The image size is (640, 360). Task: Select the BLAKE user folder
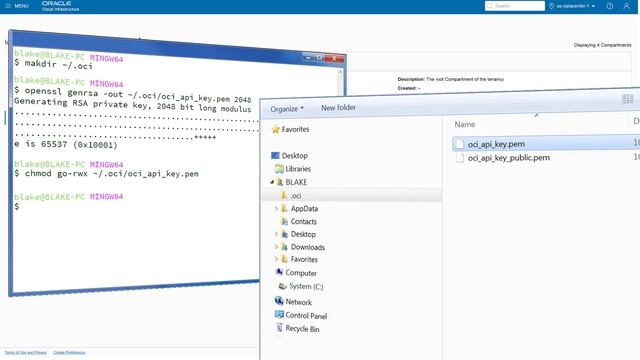pyautogui.click(x=292, y=182)
